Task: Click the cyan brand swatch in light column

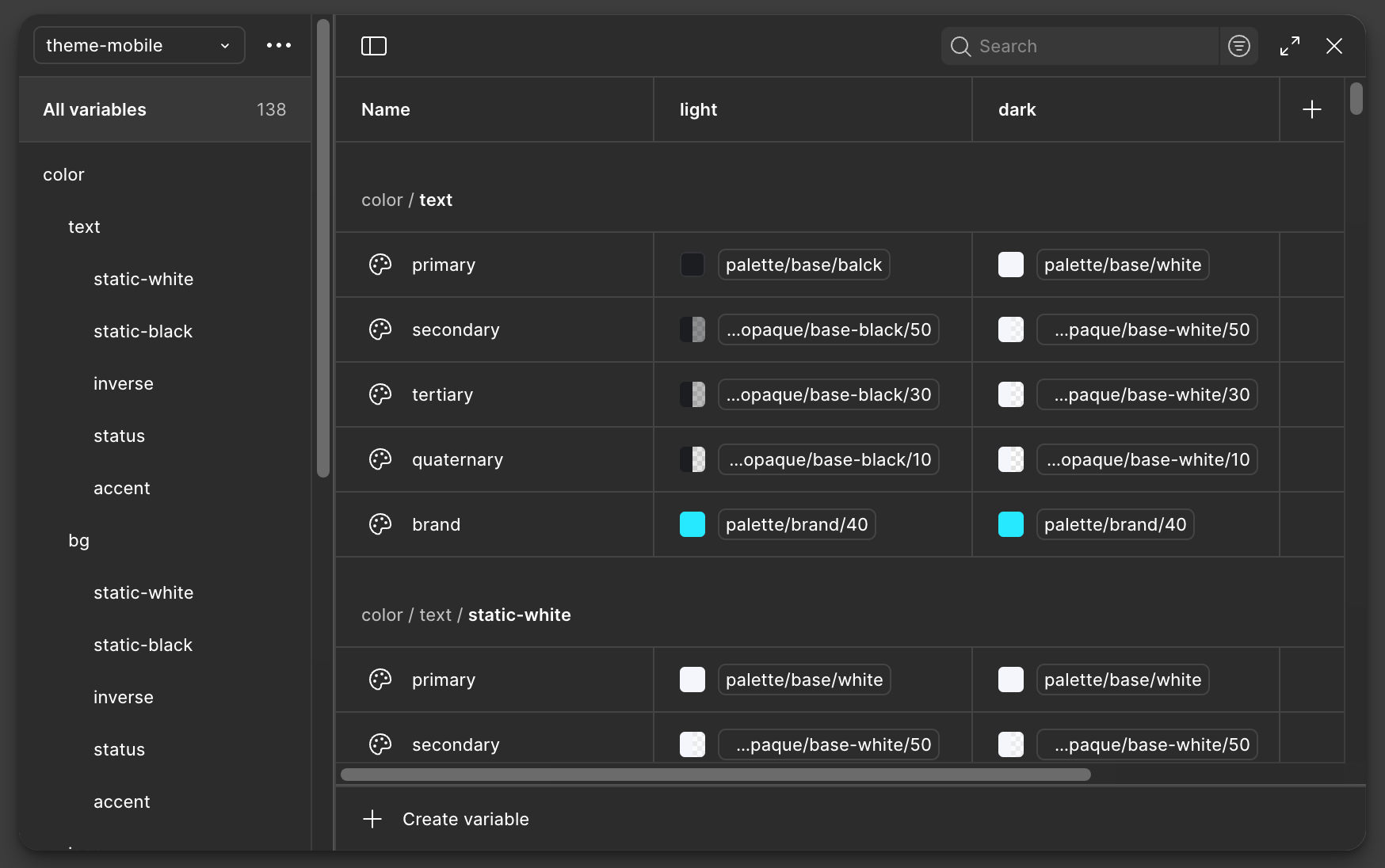Action: [692, 524]
